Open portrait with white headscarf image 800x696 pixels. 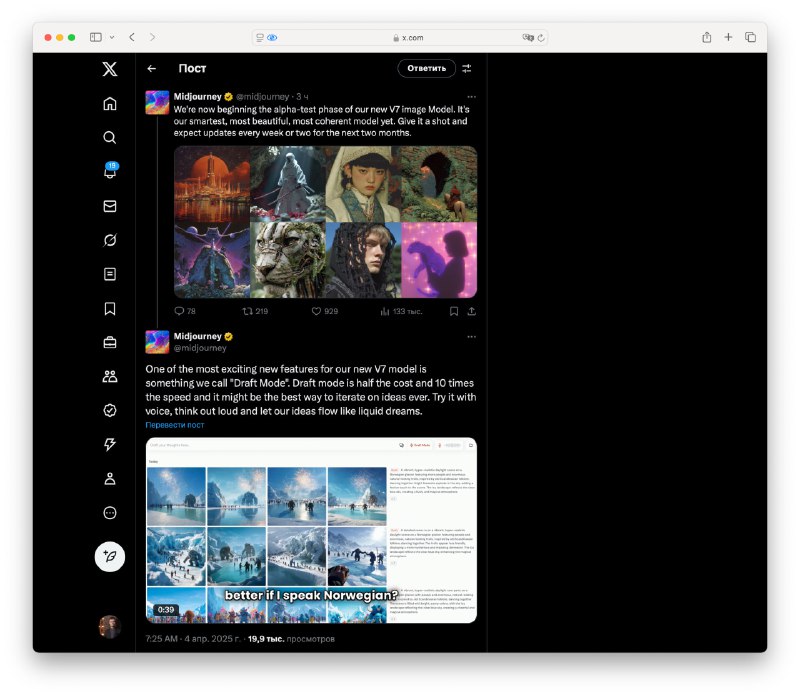(x=363, y=184)
